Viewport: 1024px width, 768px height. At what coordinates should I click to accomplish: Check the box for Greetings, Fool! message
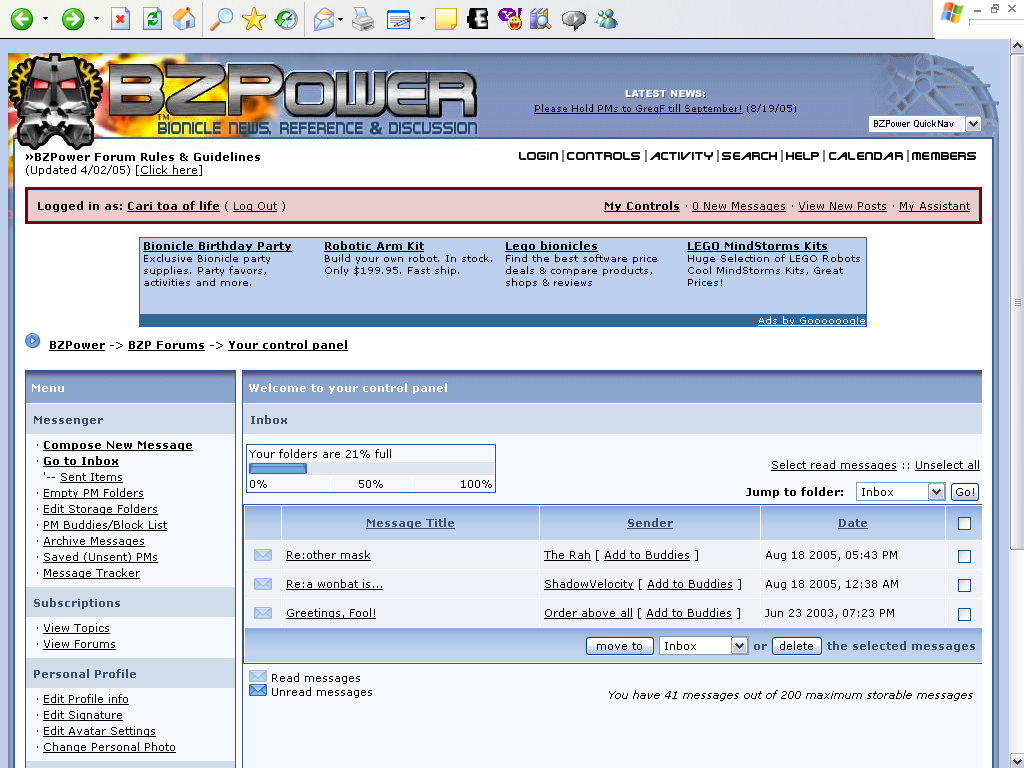[x=964, y=614]
